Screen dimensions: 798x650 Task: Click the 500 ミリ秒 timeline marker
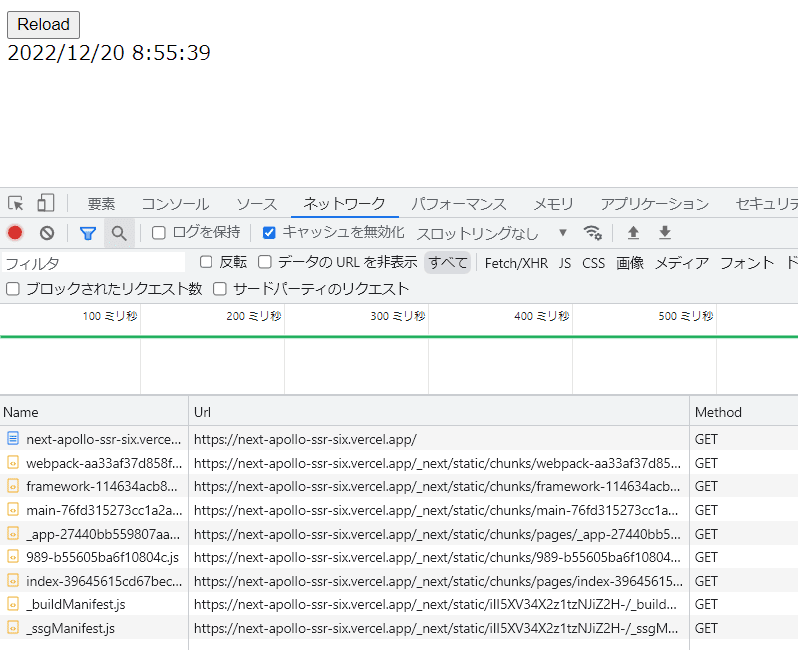point(686,316)
